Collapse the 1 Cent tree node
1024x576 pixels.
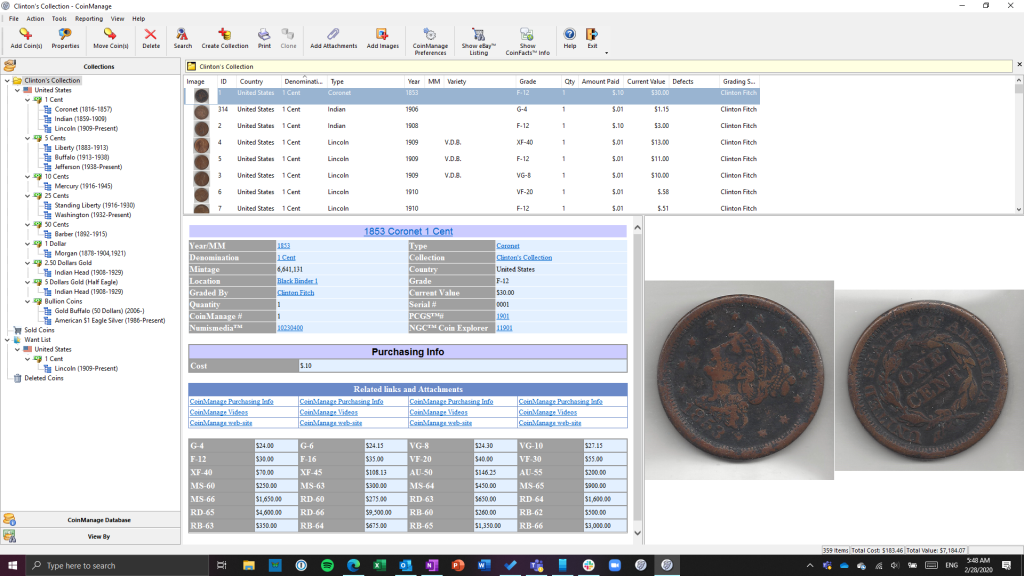[27, 100]
